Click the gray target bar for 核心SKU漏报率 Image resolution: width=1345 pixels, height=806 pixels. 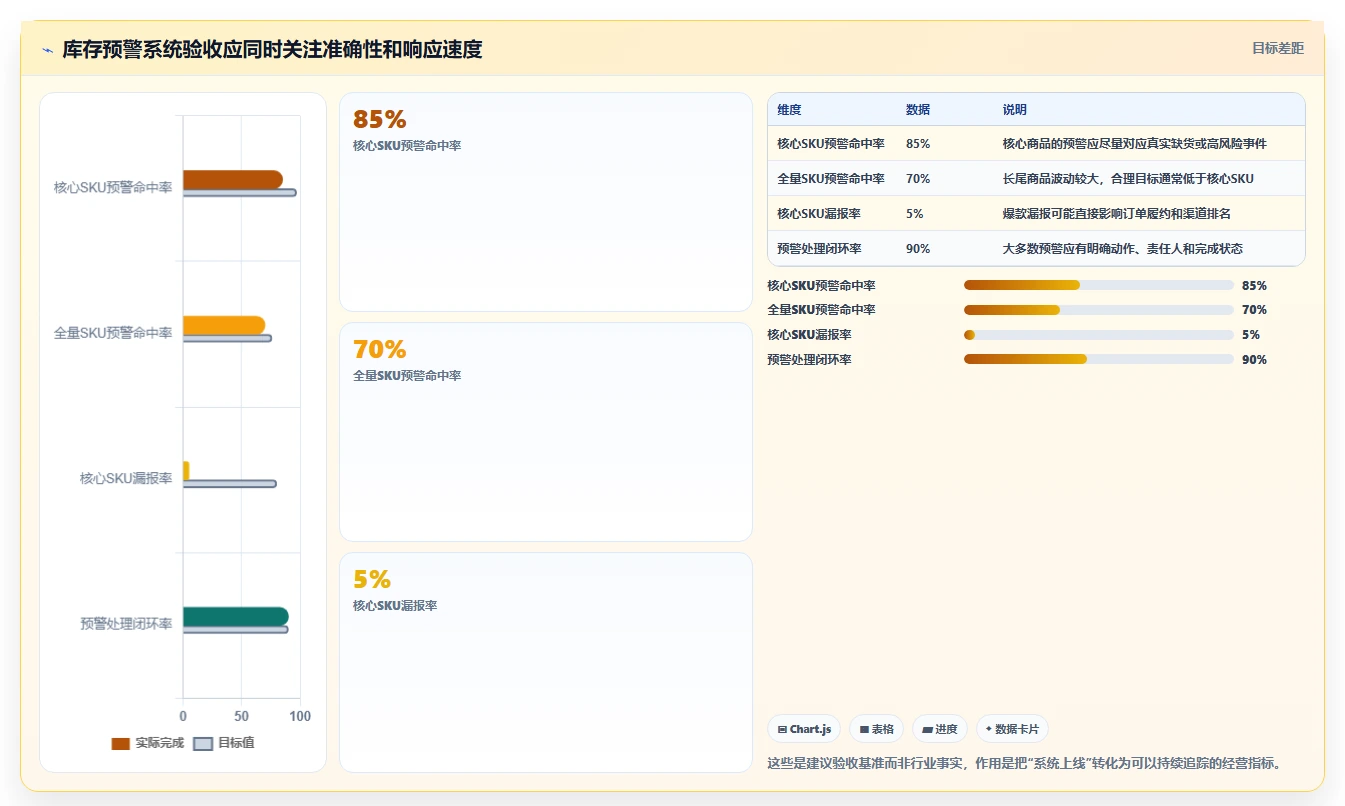pyautogui.click(x=230, y=484)
